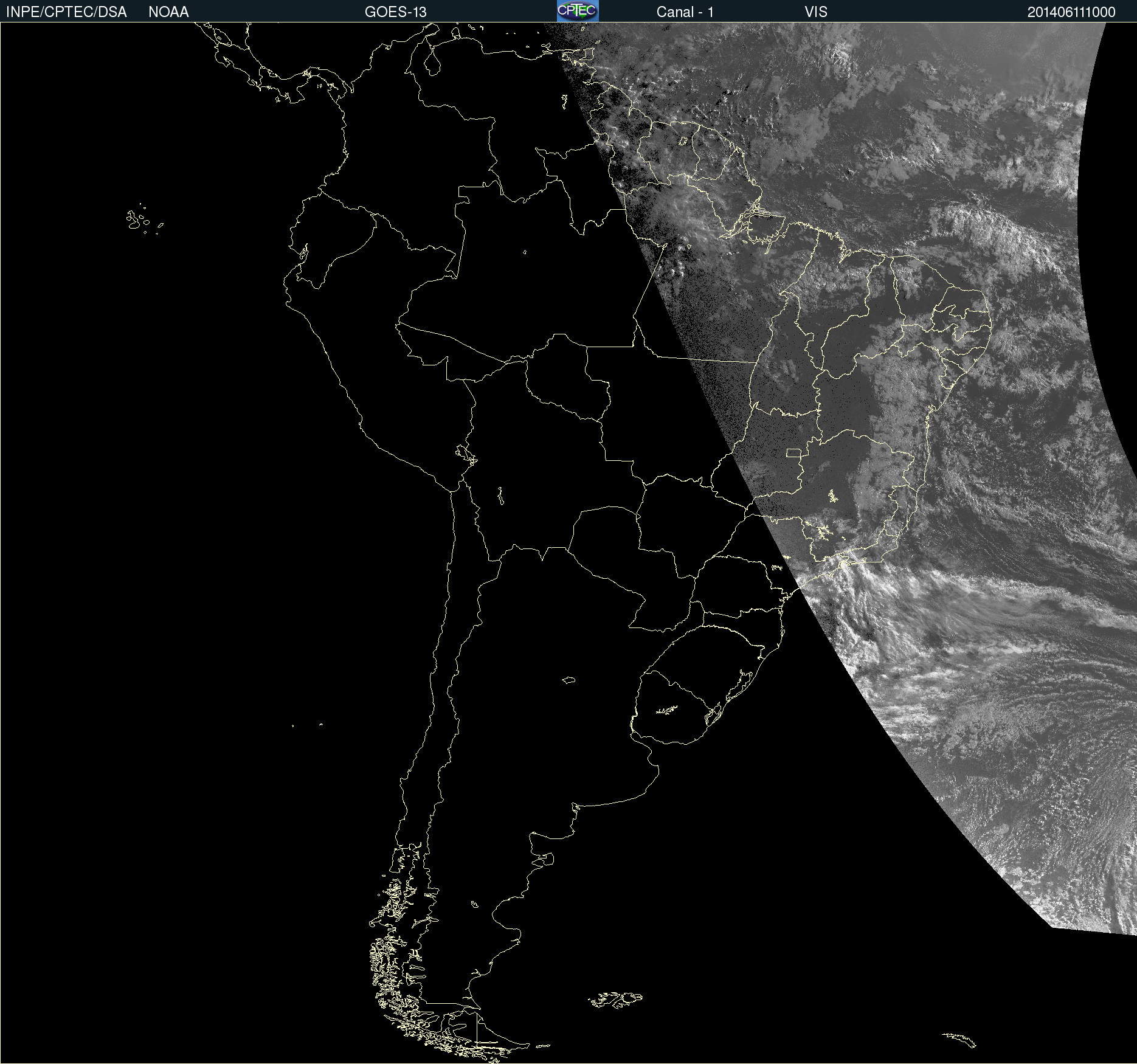This screenshot has height=1064, width=1137.
Task: Click the Distrito Federal rectangle in Brazil
Action: tap(793, 452)
